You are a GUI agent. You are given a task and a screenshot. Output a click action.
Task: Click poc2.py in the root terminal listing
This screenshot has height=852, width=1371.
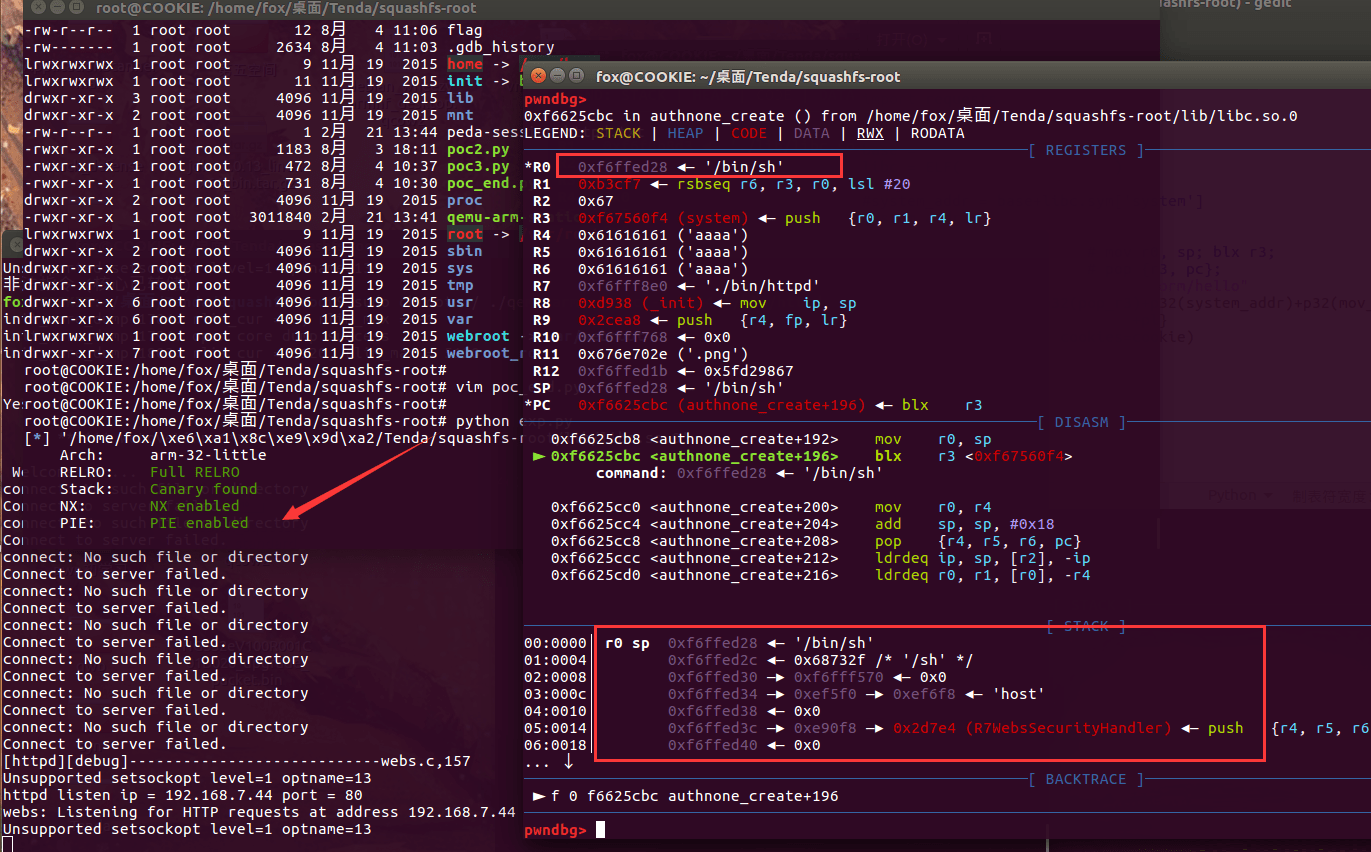(478, 150)
